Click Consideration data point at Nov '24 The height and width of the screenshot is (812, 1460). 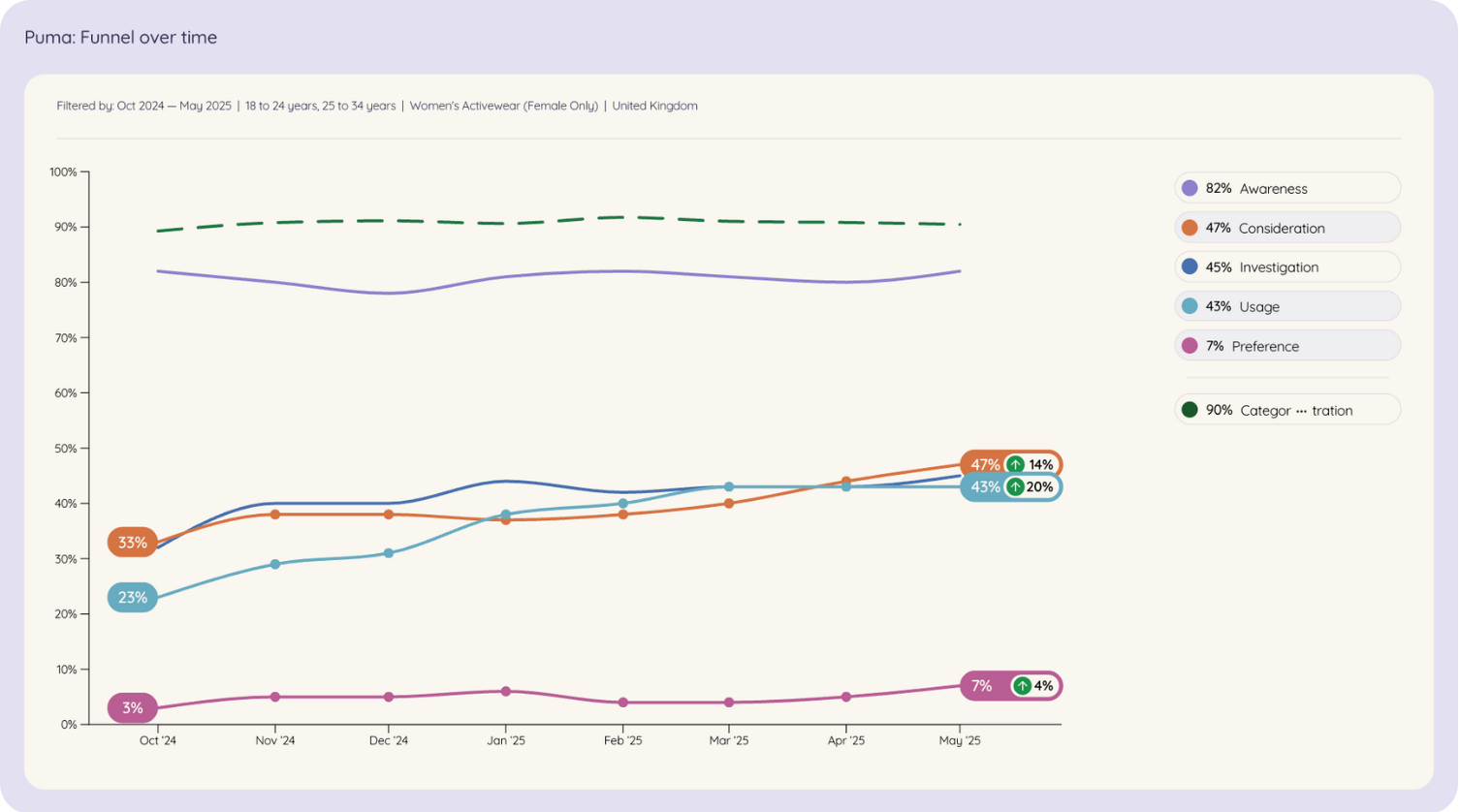[275, 515]
